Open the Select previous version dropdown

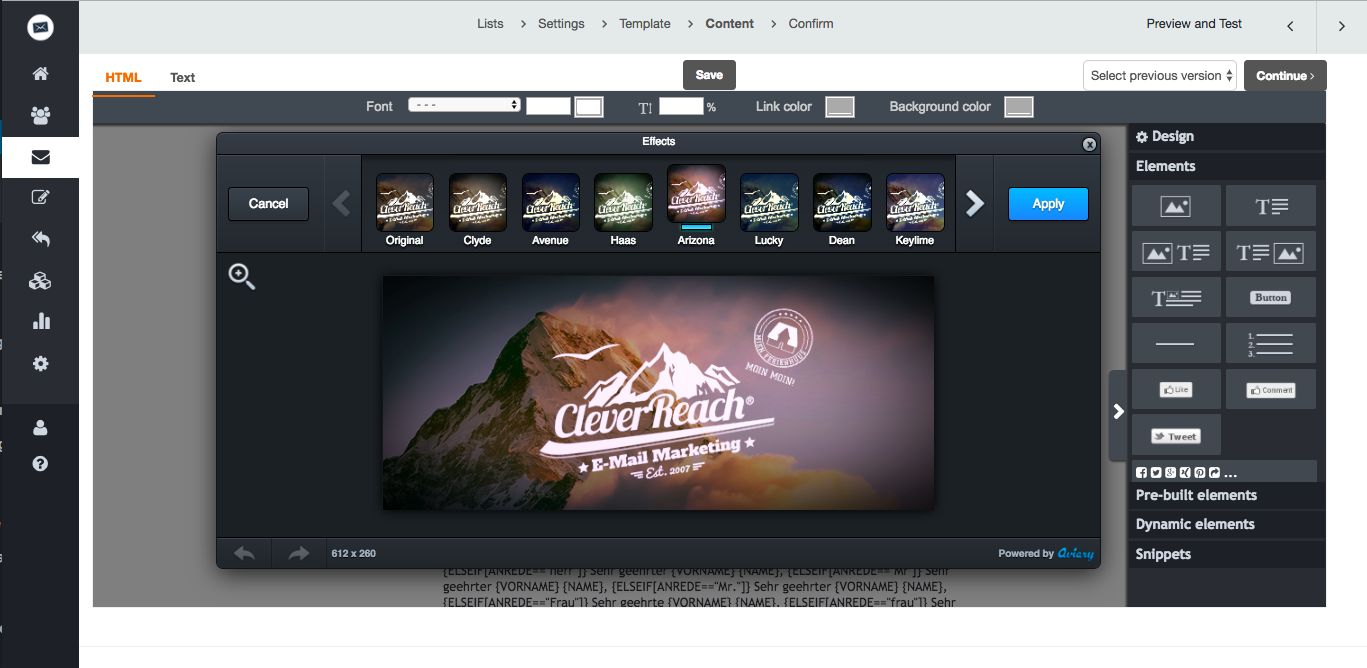click(1160, 75)
